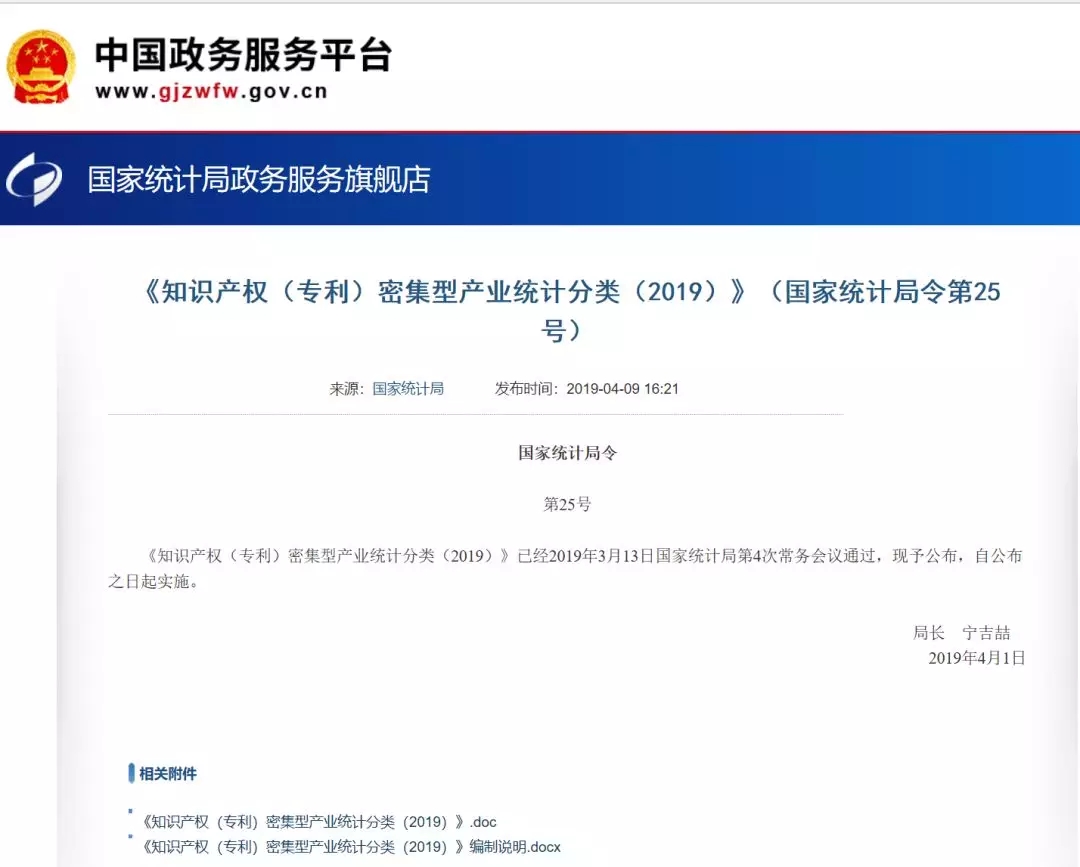Screen dimensions: 1080x867
Task: Click the 来源 label
Action: click(346, 388)
